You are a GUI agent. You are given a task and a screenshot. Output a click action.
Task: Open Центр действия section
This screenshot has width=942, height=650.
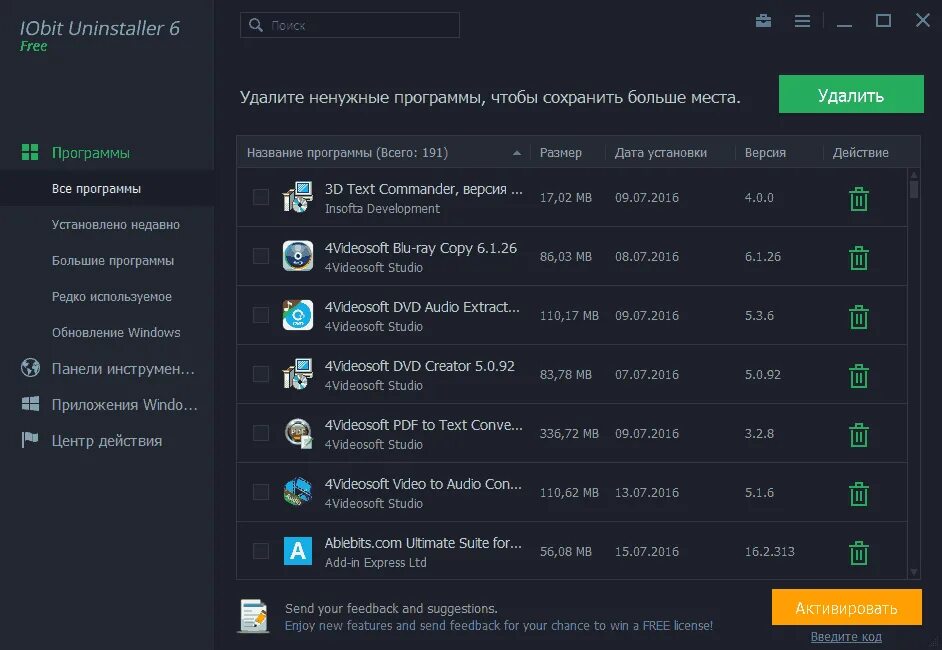[x=107, y=440]
